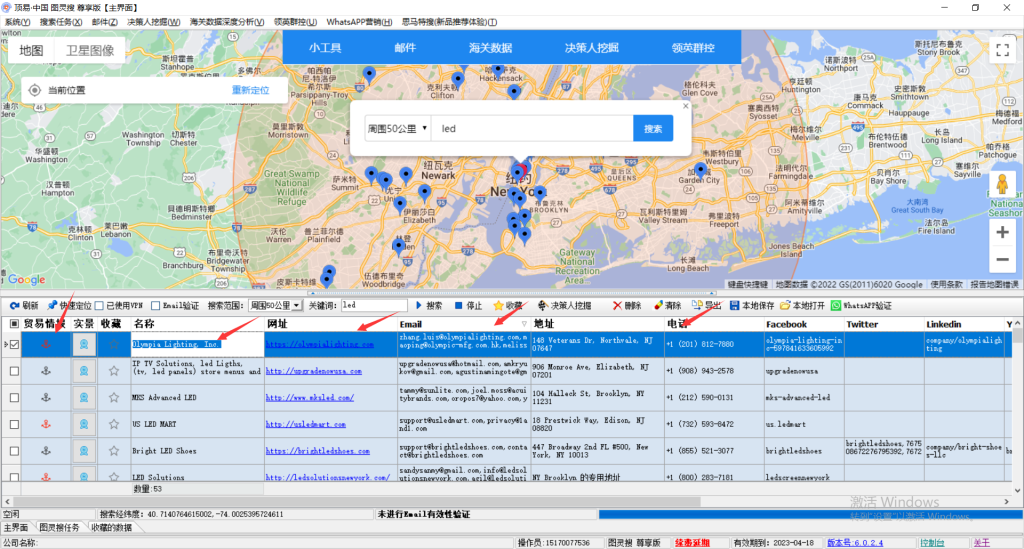
Task: Open the Email column filter arrow
Action: pos(524,325)
